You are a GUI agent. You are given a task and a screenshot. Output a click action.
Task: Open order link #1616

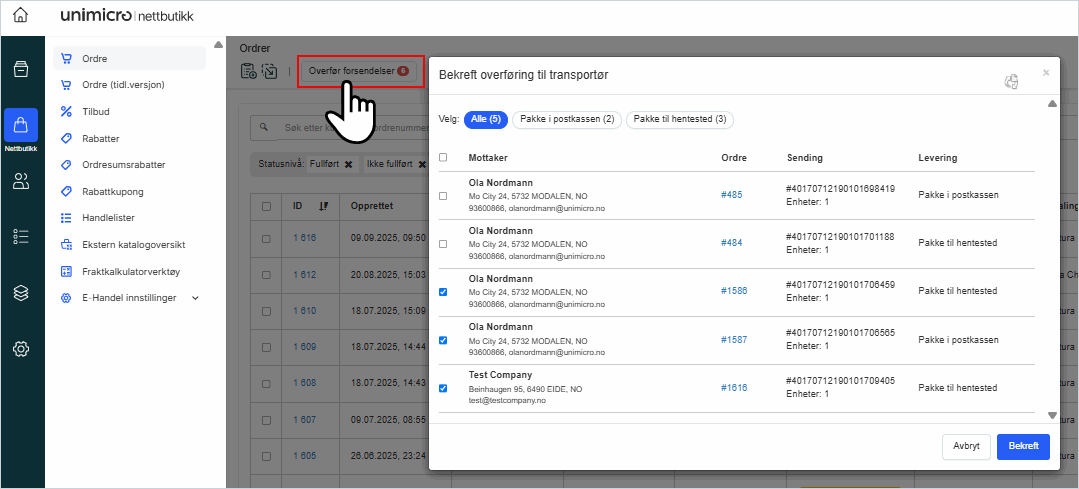click(733, 388)
